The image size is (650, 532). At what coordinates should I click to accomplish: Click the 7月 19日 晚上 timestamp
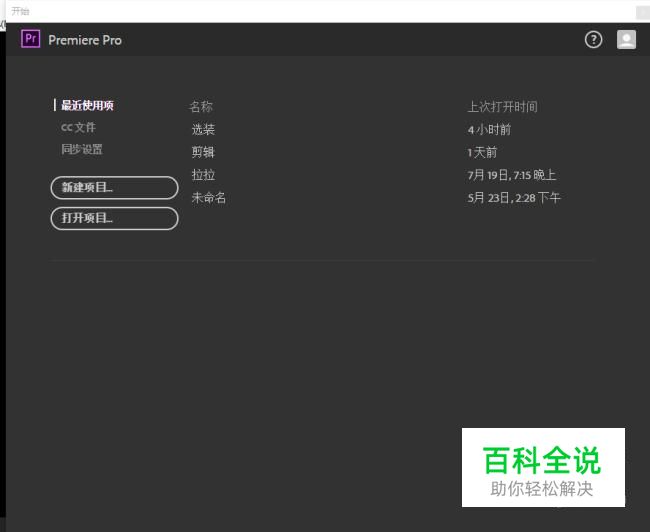pos(512,175)
